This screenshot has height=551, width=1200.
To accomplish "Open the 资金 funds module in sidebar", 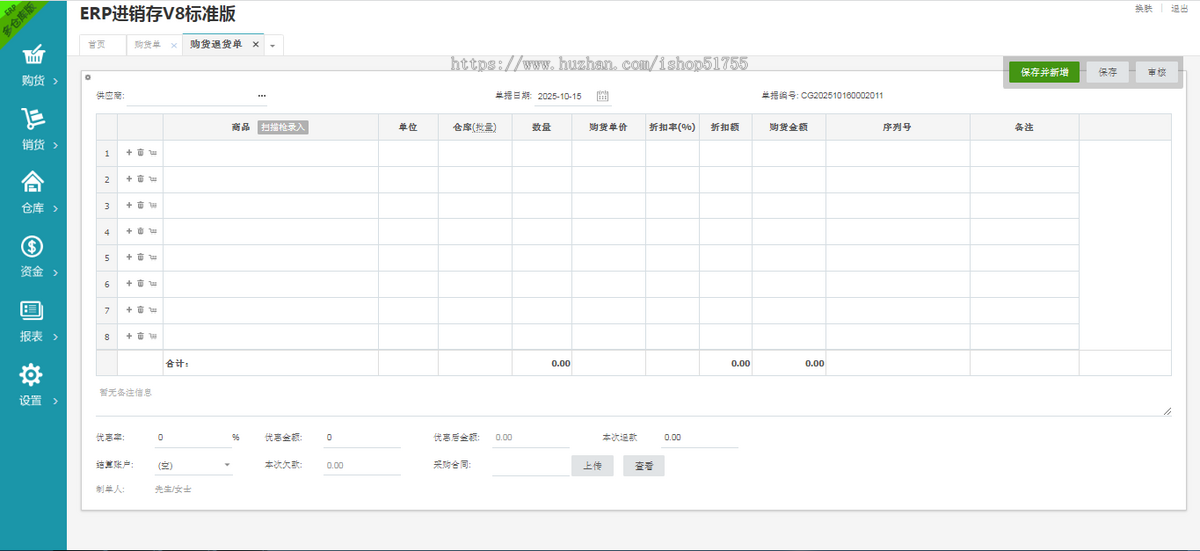I will pos(33,258).
